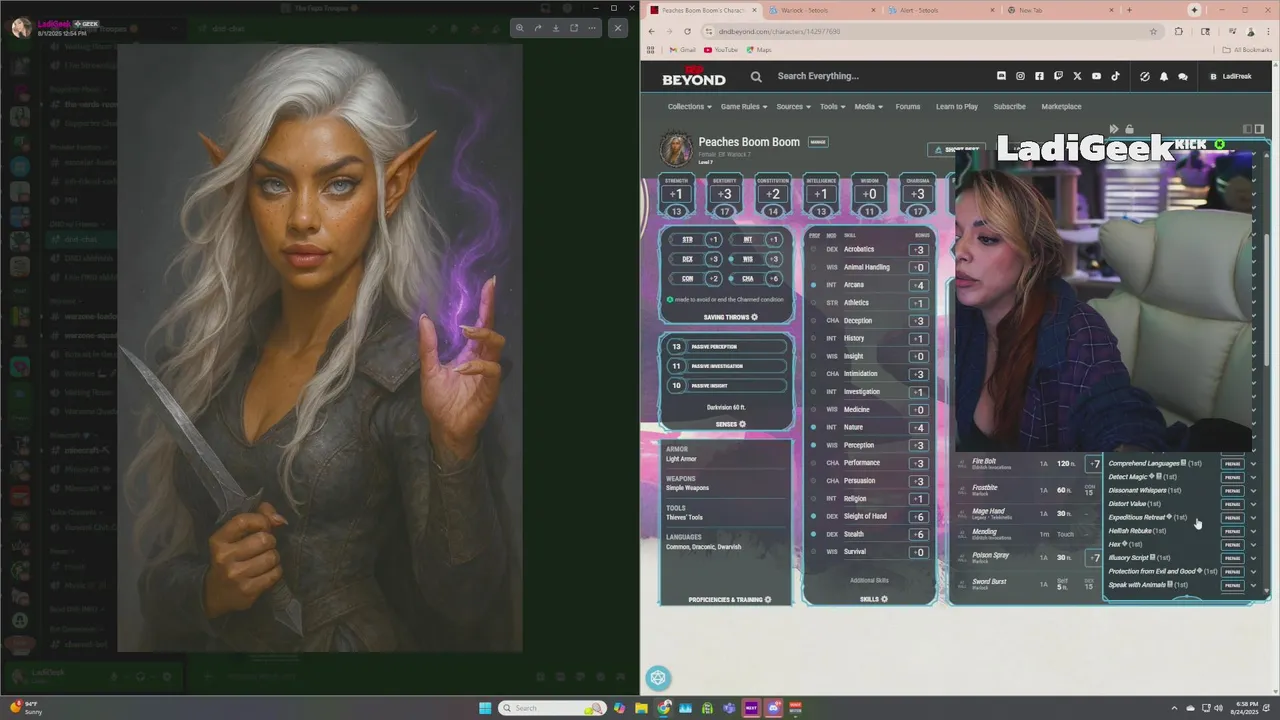Open D&D Beyond Twitch icon
1280x720 pixels.
[1058, 76]
